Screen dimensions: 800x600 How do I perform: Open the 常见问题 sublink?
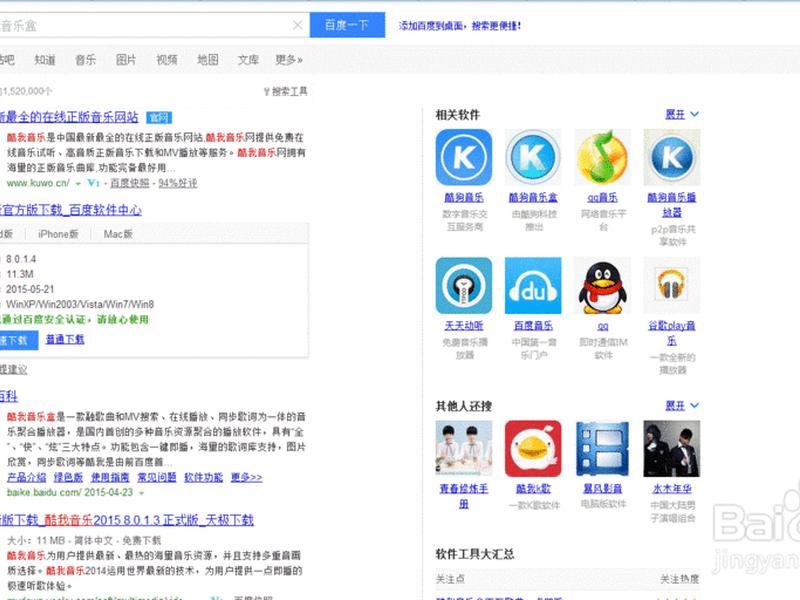(157, 477)
